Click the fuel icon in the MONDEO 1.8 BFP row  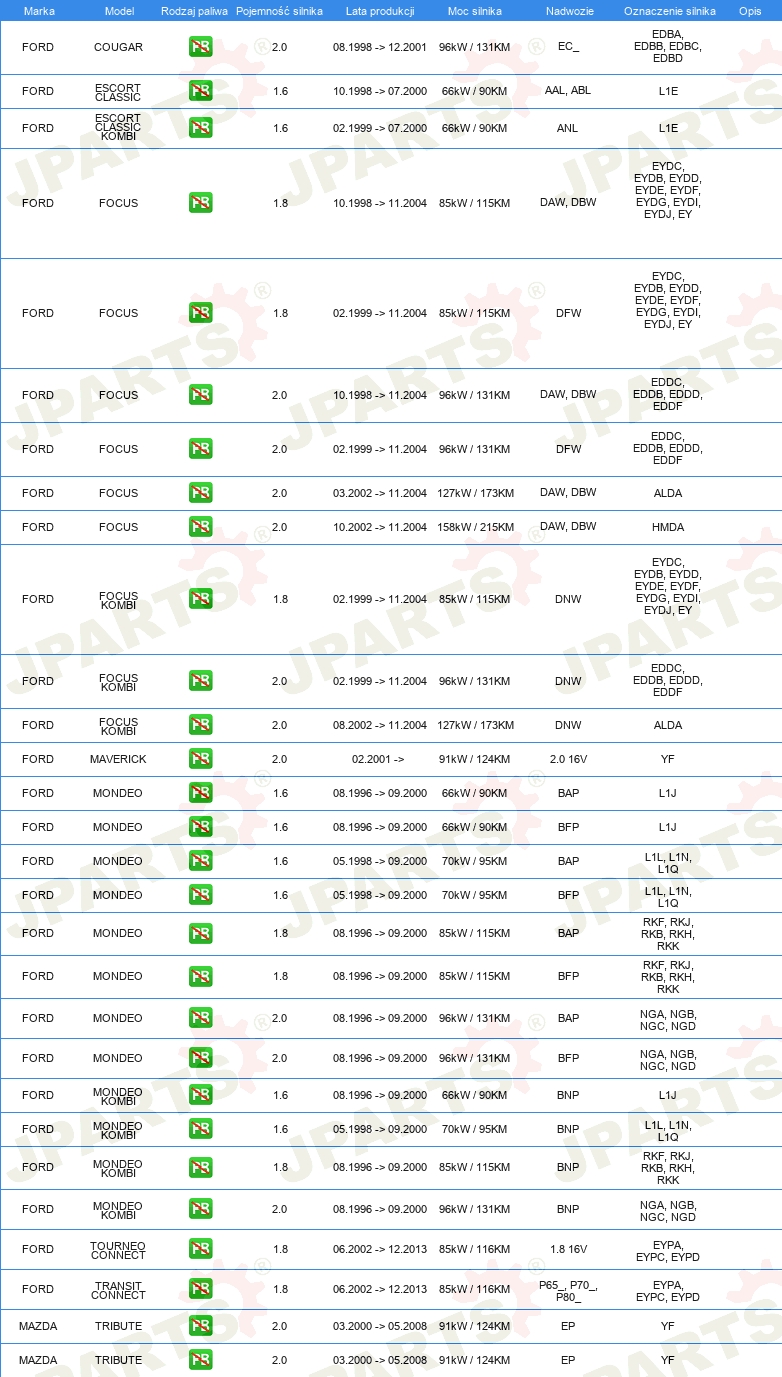click(x=201, y=976)
